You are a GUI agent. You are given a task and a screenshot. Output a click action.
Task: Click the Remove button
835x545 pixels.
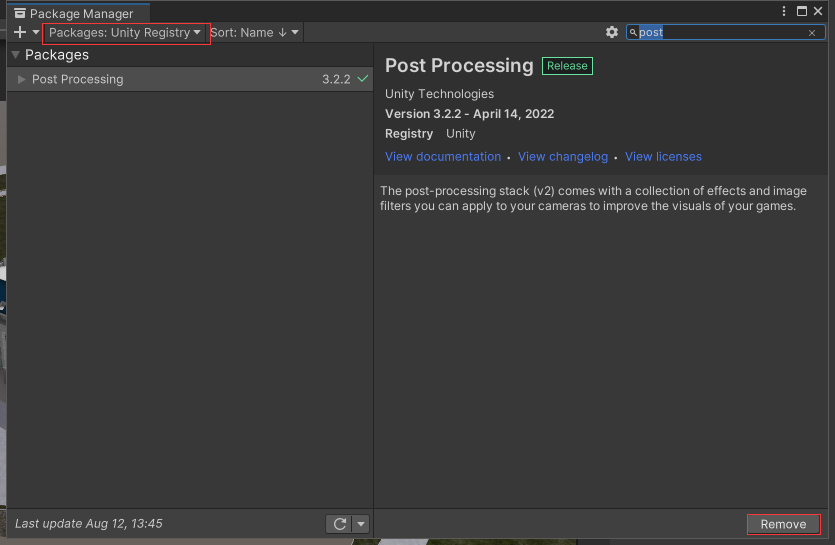coord(783,524)
